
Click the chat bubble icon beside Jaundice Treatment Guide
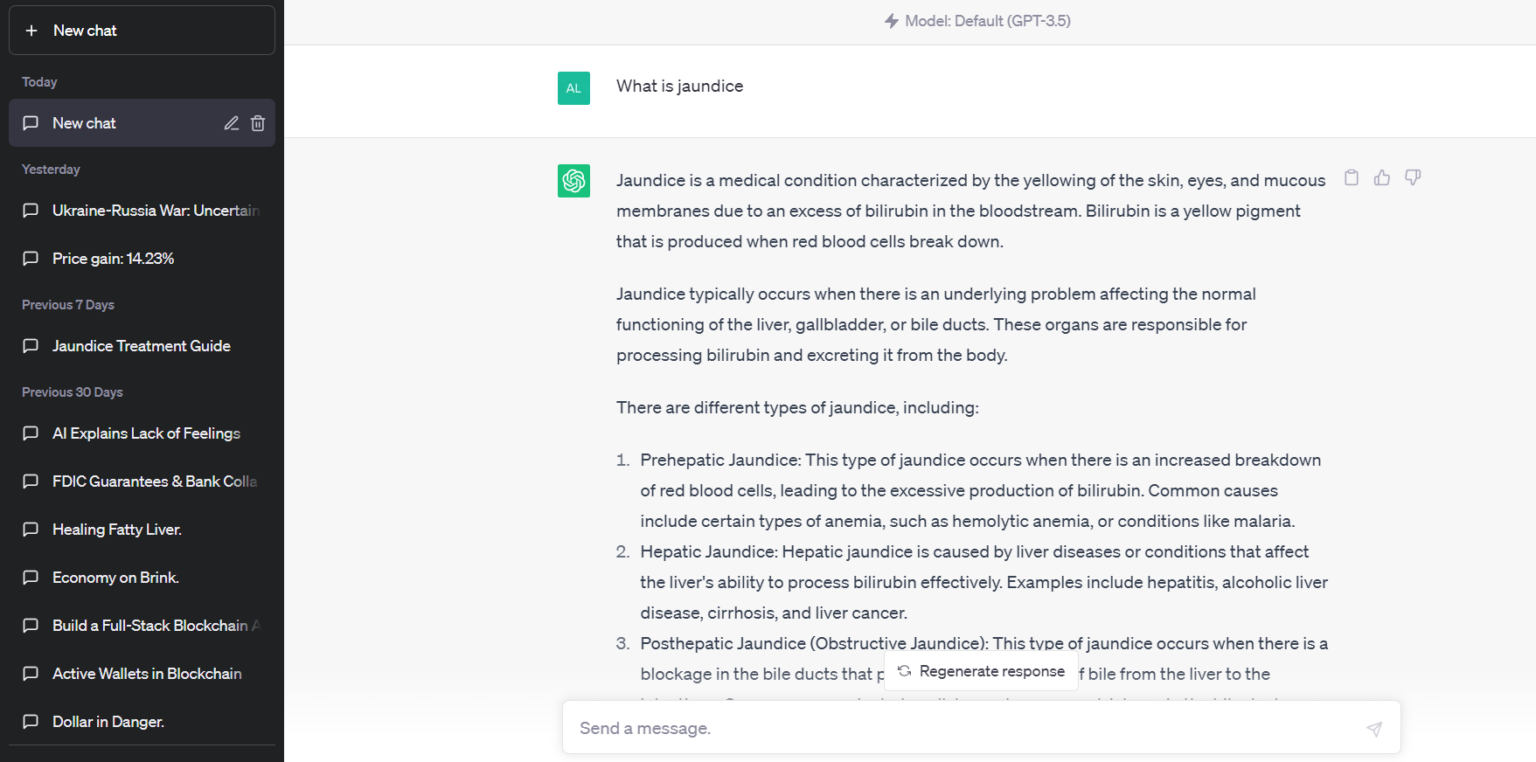pos(31,345)
